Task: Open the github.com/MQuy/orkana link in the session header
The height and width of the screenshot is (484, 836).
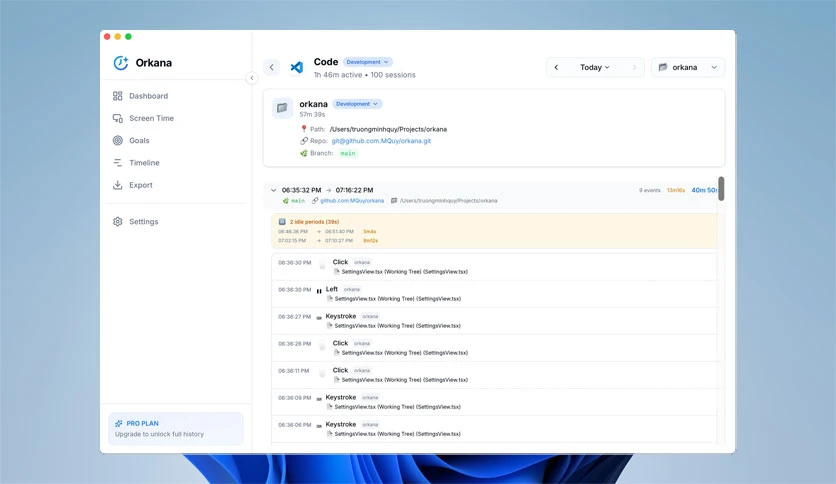Action: point(352,201)
